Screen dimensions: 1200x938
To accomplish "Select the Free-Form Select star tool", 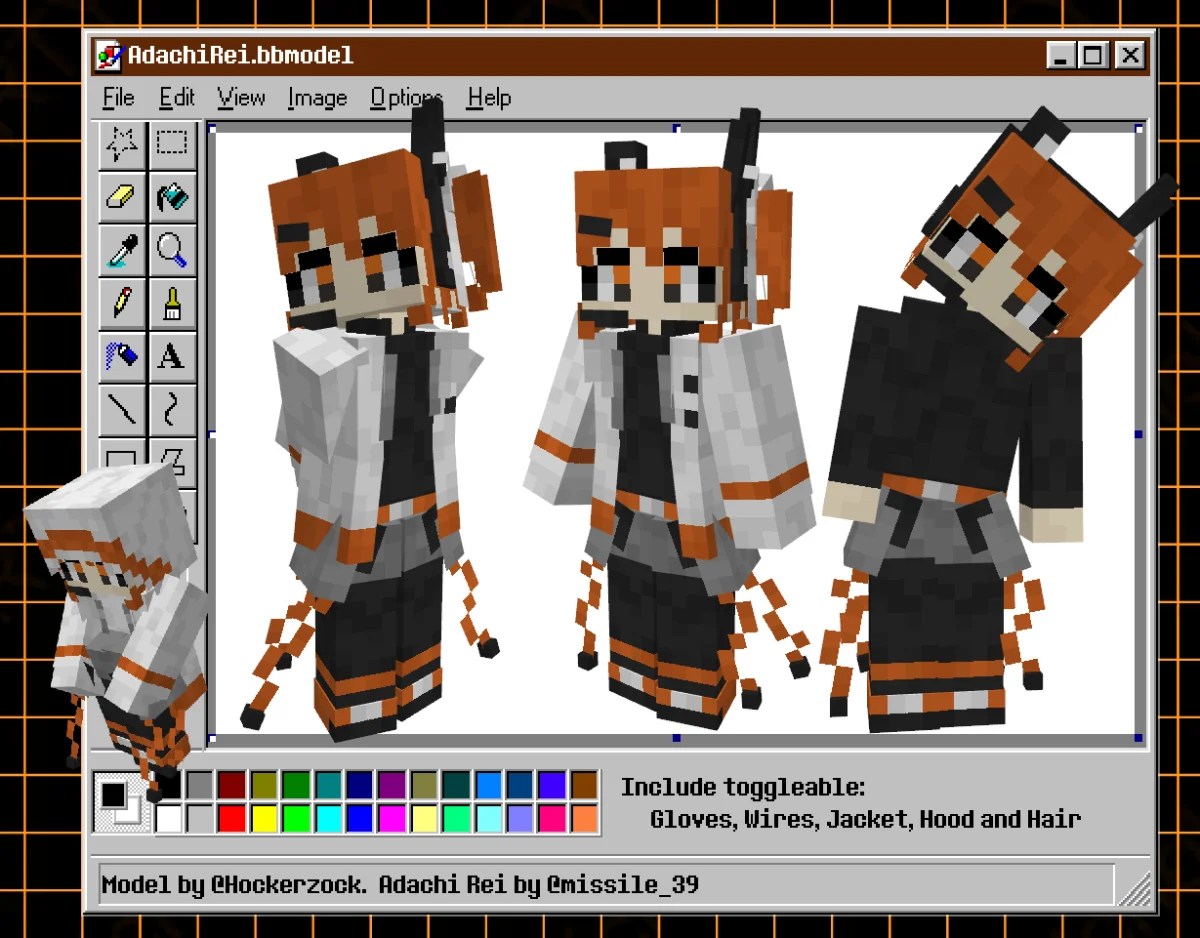I will click(x=122, y=145).
